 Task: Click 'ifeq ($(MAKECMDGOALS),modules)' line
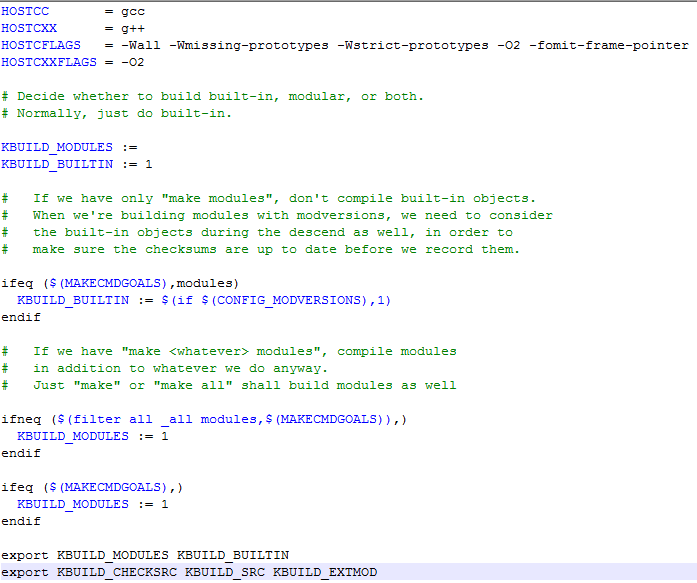point(120,284)
